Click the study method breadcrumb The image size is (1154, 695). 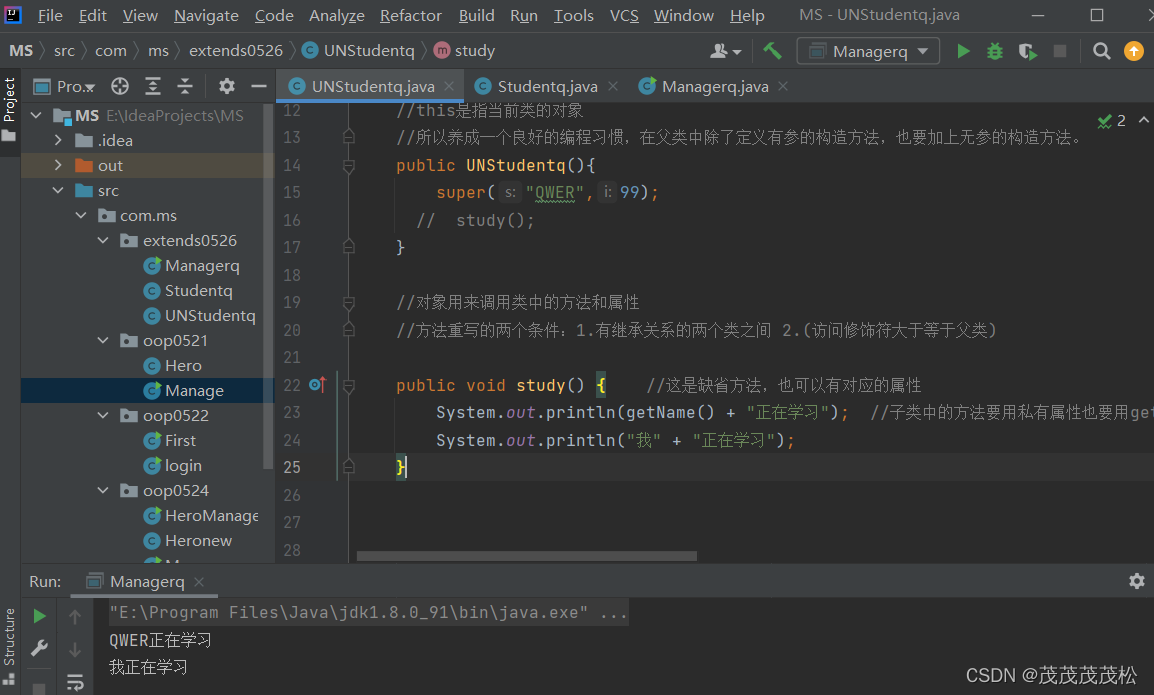464,51
